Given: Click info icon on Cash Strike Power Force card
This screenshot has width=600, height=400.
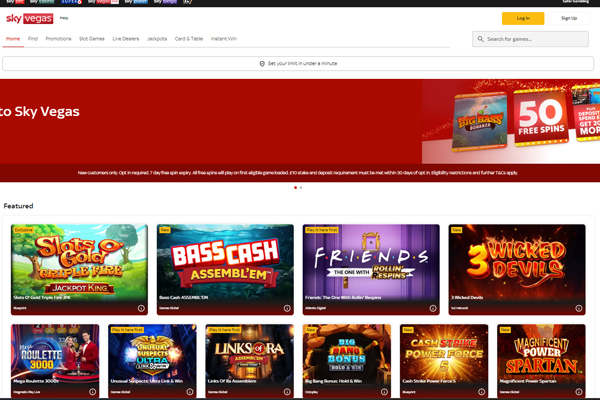Looking at the screenshot, I should point(481,392).
